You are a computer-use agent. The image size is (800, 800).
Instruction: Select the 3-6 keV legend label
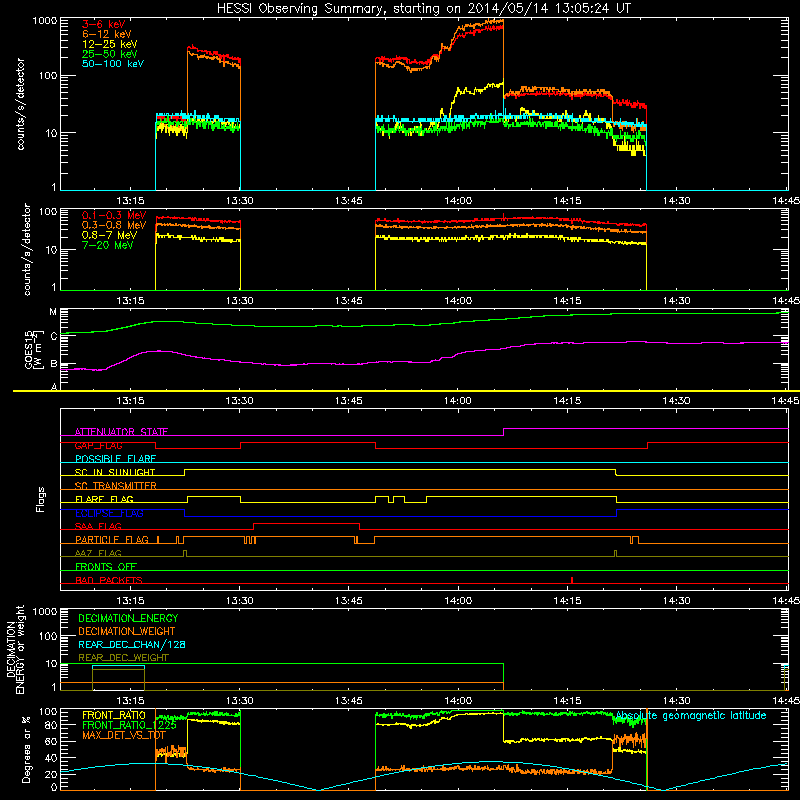pyautogui.click(x=103, y=24)
